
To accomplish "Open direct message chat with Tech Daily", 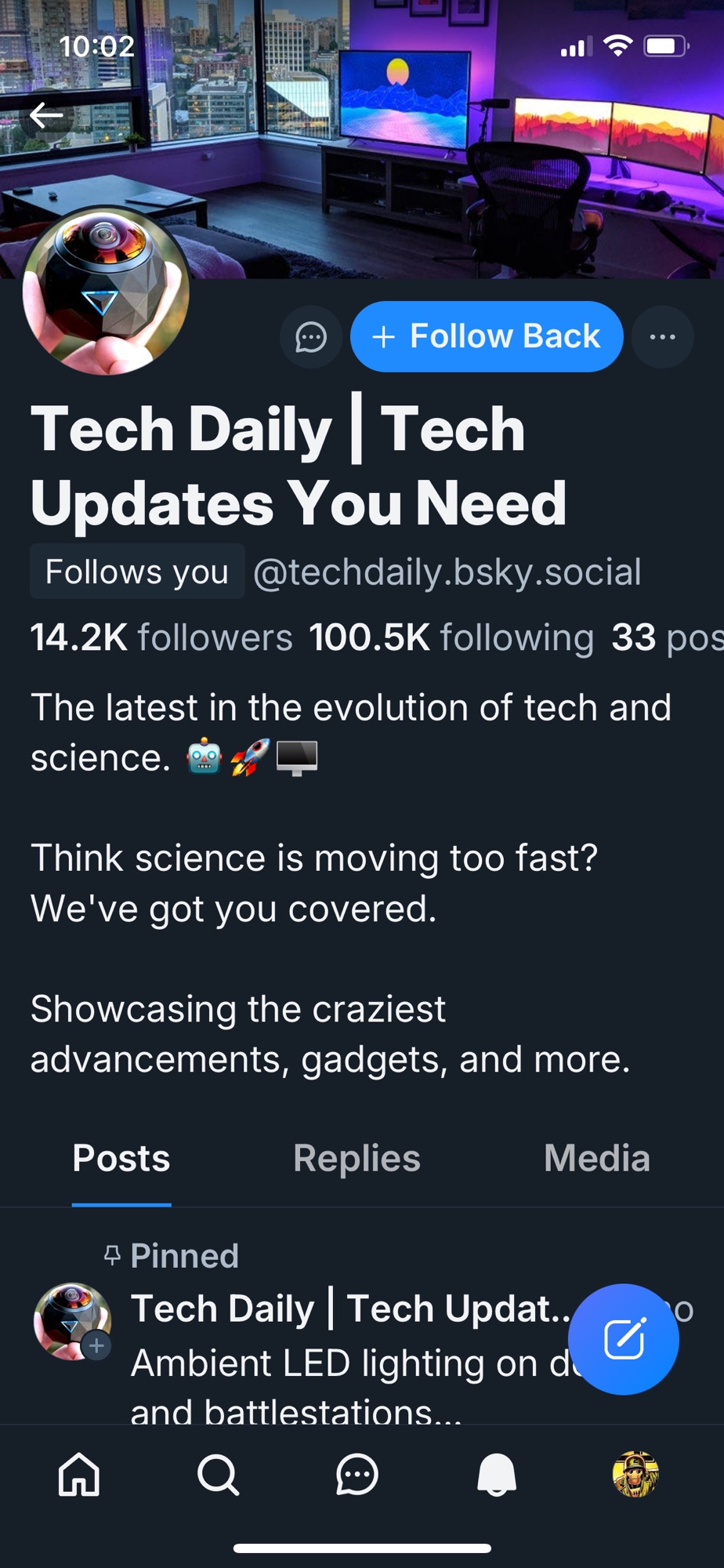I will point(311,338).
